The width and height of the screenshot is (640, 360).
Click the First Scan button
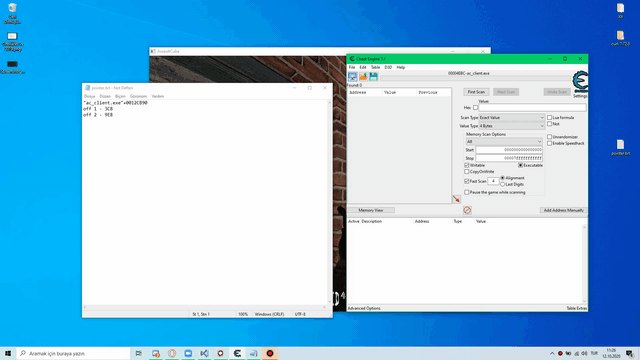pyautogui.click(x=476, y=92)
